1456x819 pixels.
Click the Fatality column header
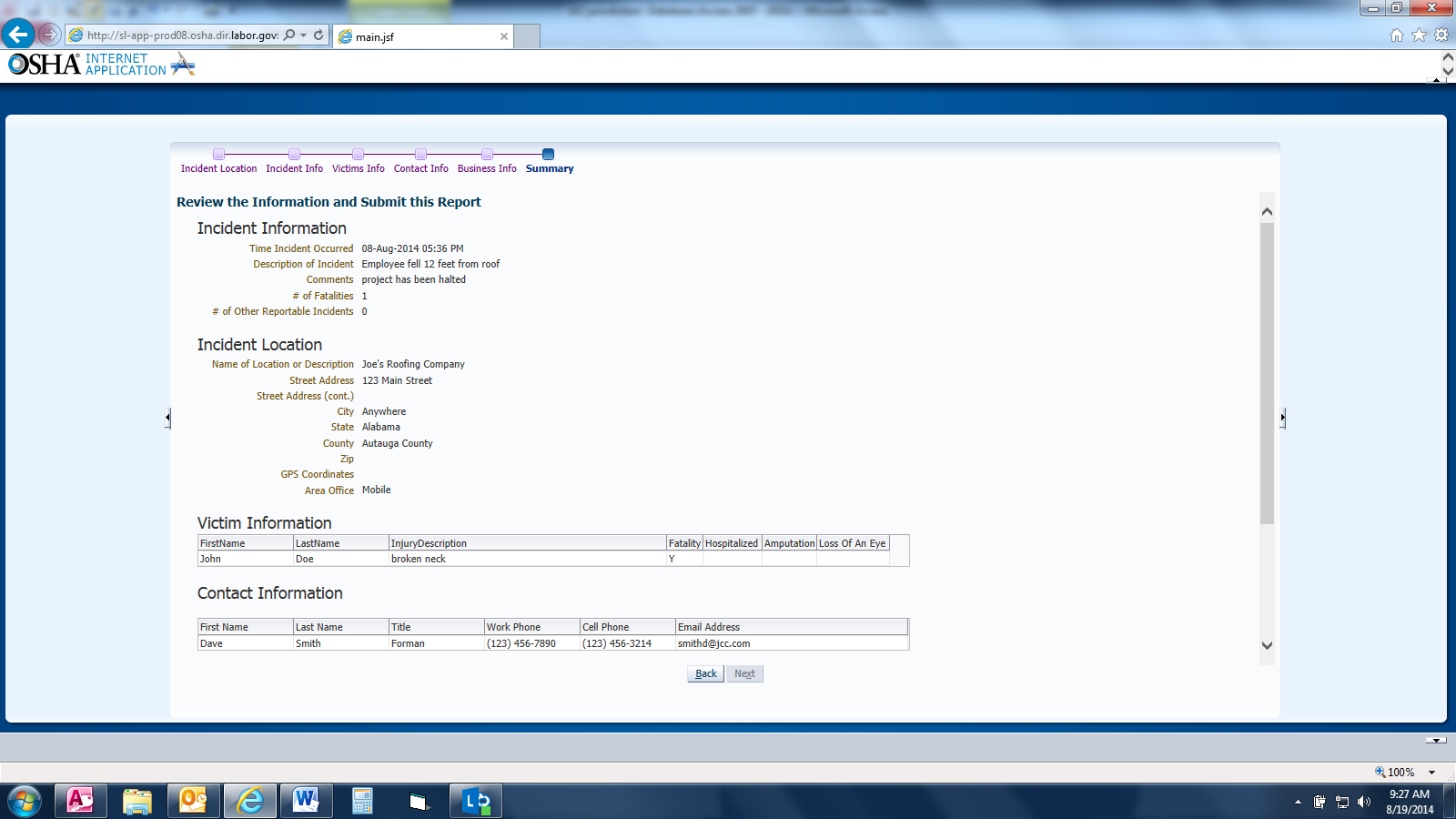[x=684, y=543]
